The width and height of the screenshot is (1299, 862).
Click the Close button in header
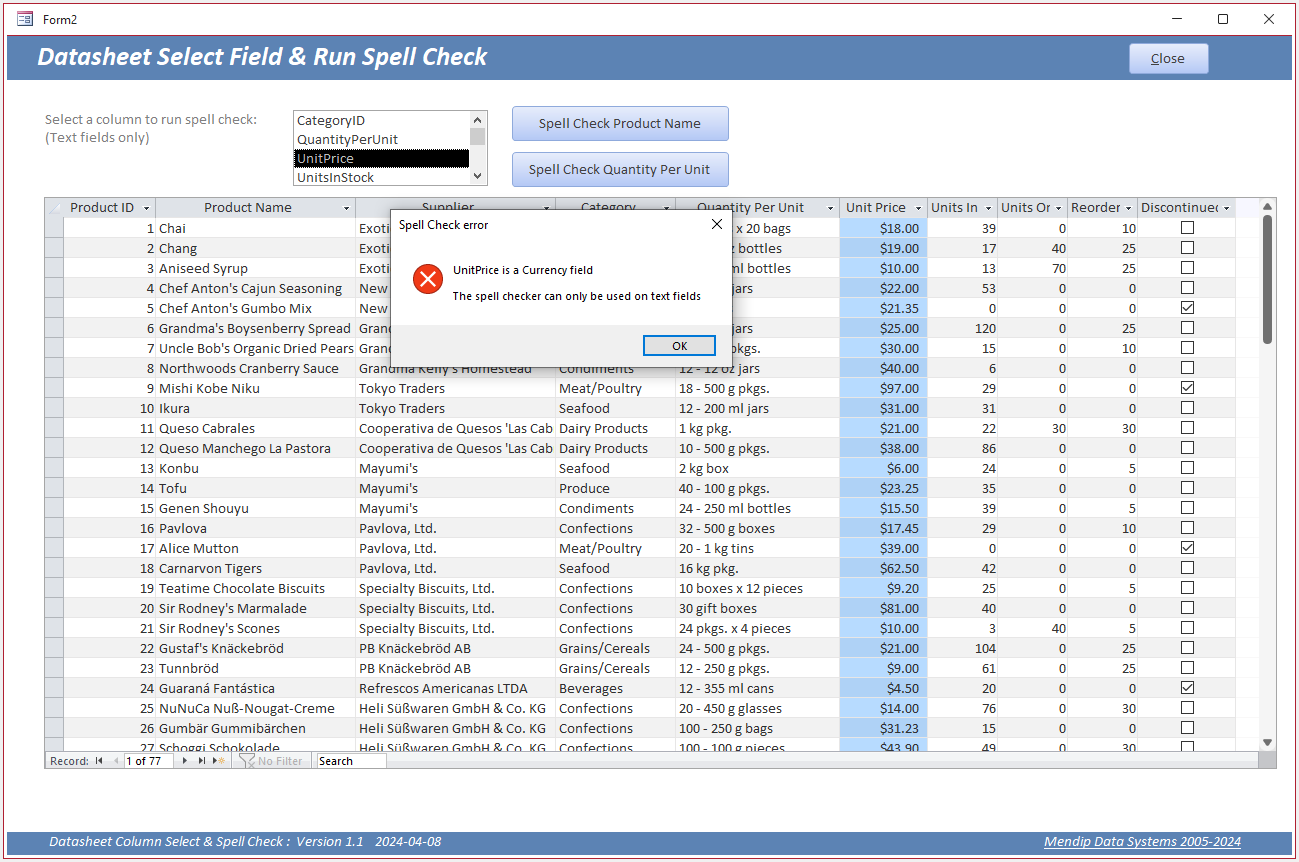pyautogui.click(x=1168, y=58)
